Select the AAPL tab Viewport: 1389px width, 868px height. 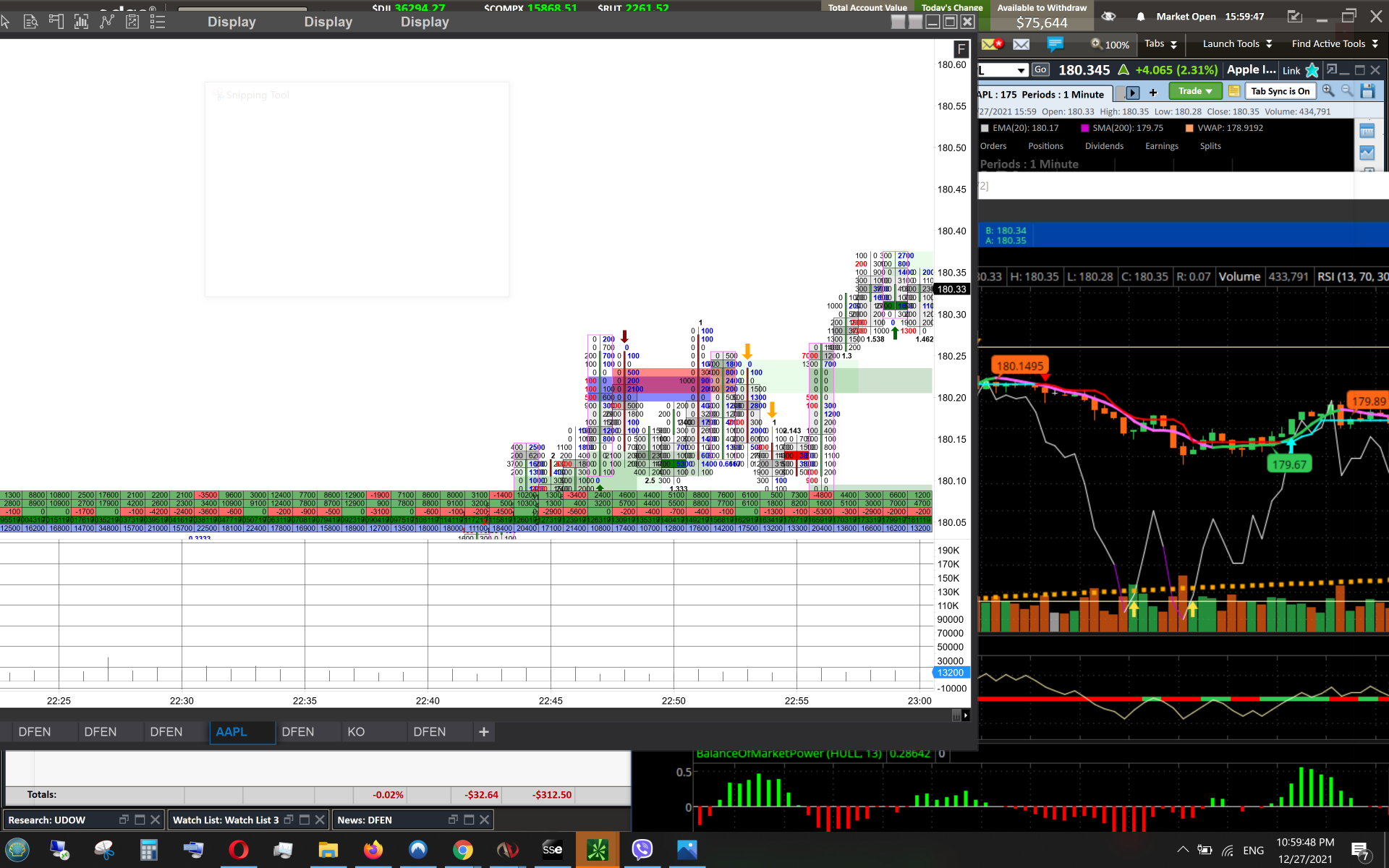coord(231,732)
